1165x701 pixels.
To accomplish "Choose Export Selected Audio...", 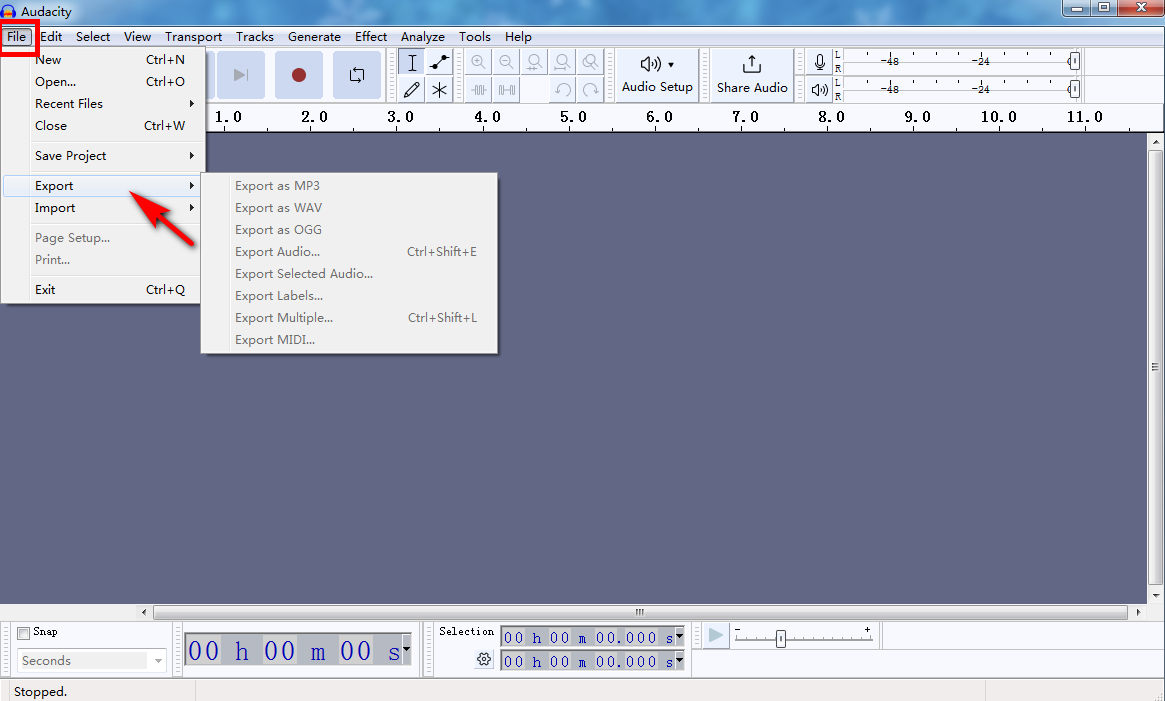I will (x=349, y=274).
